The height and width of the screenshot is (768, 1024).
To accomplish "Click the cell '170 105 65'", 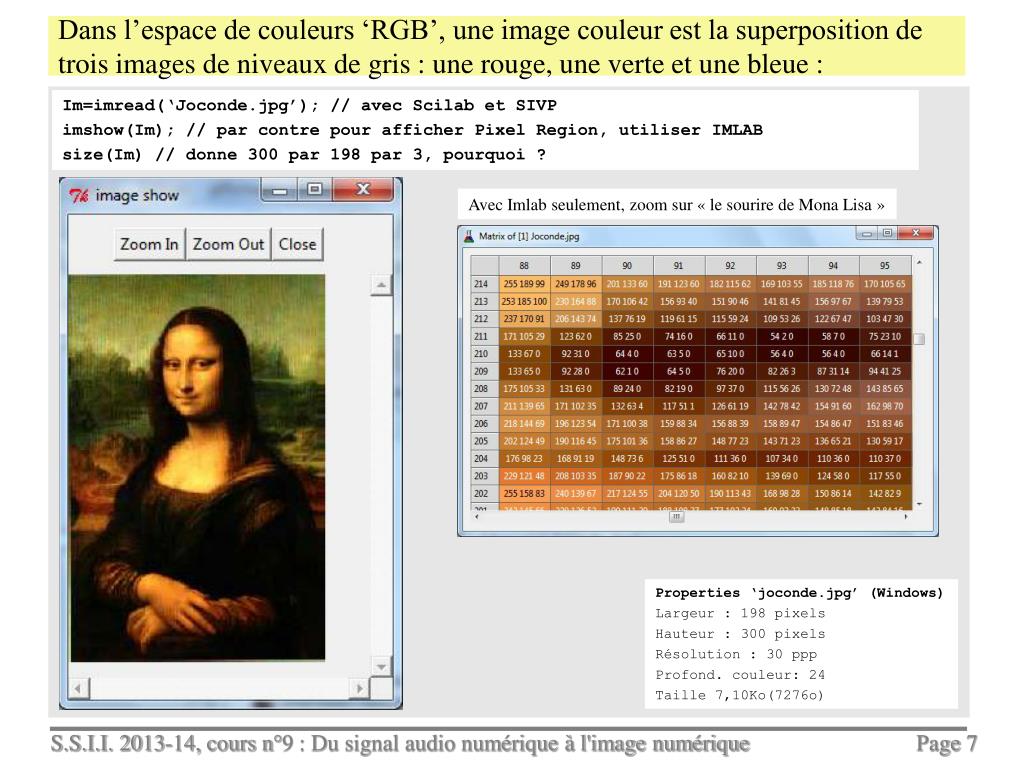I will coord(885,284).
